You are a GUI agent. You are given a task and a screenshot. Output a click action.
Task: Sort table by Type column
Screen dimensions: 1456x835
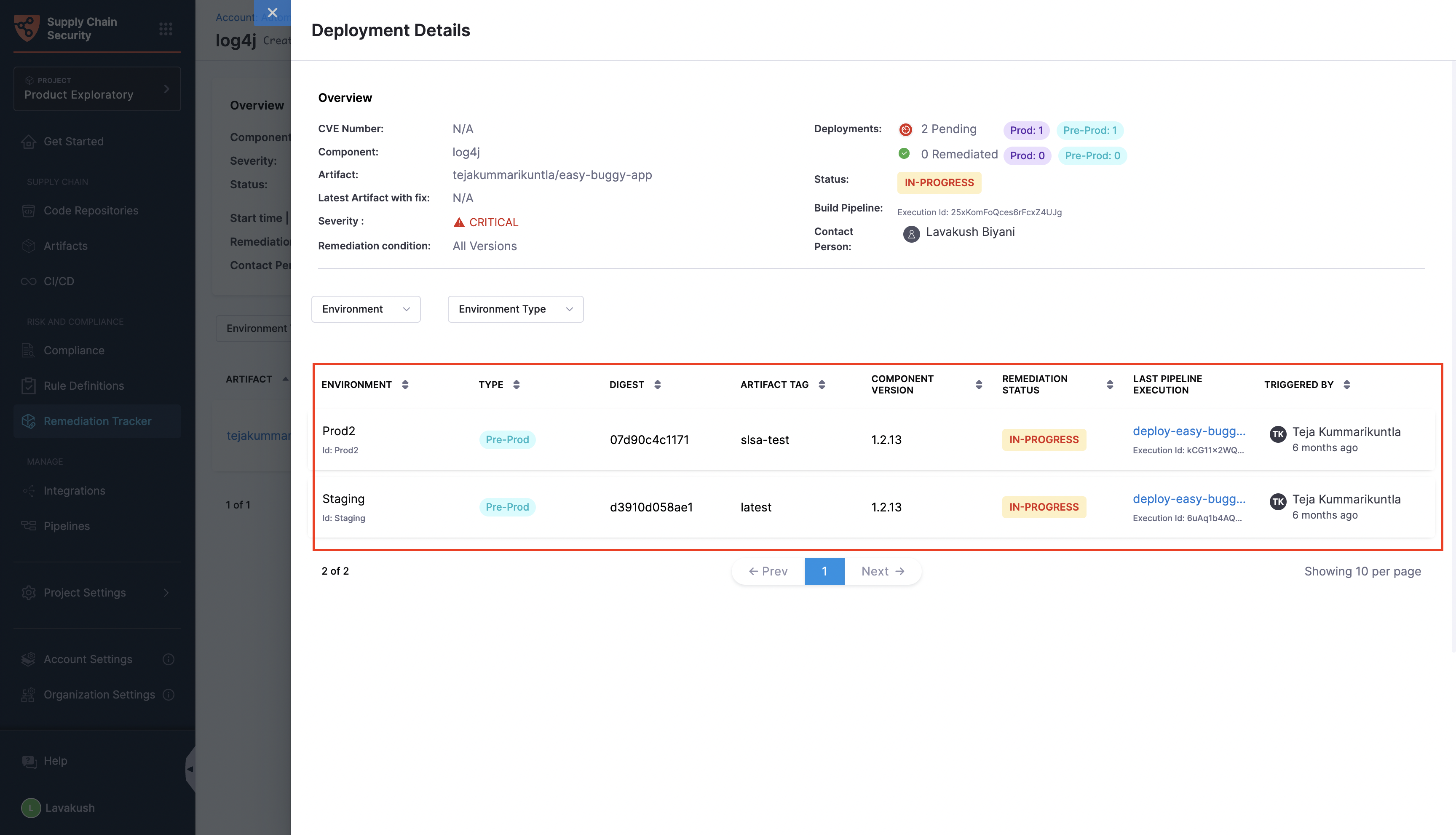[x=516, y=385]
